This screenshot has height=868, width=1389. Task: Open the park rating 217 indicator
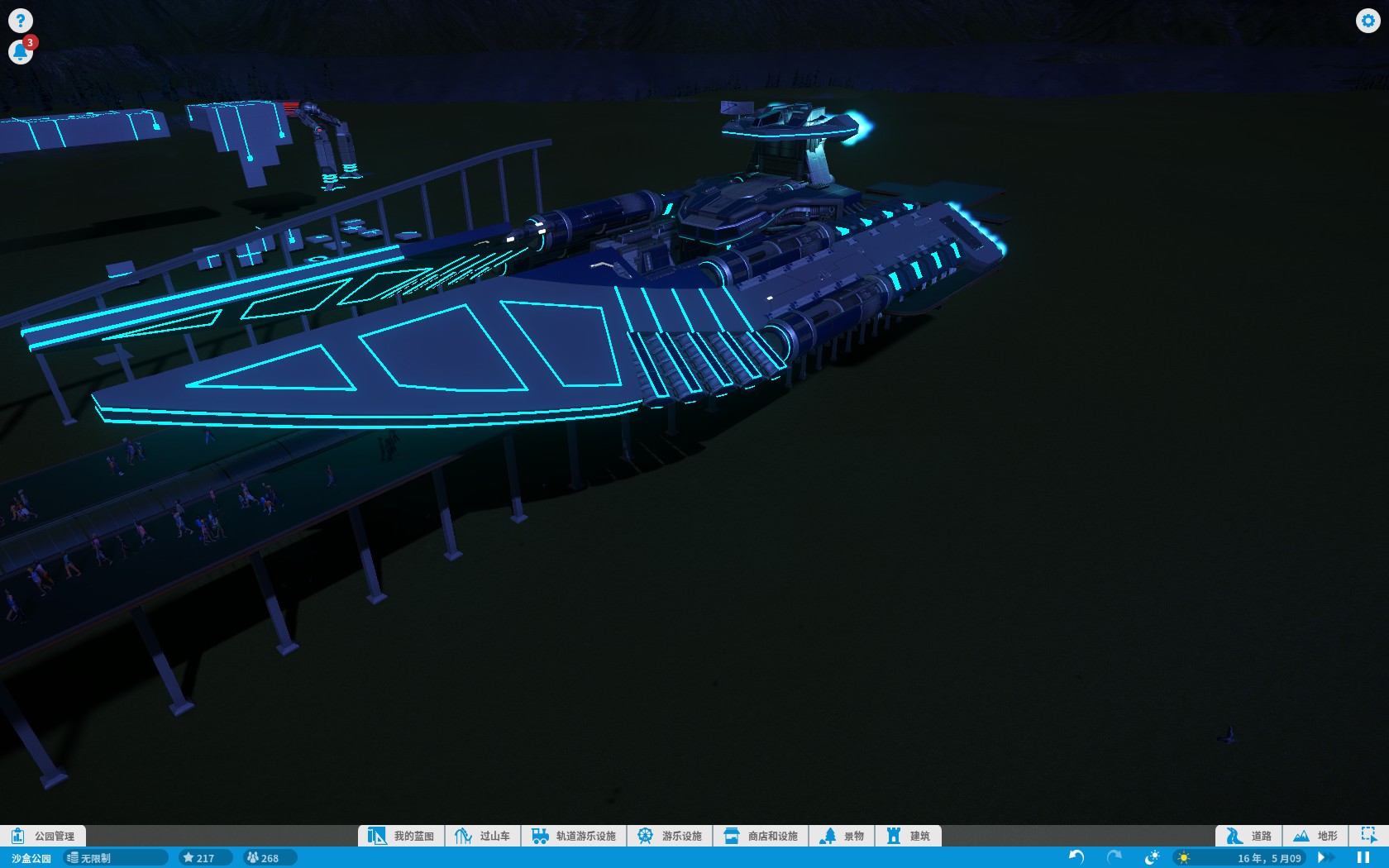(x=205, y=858)
